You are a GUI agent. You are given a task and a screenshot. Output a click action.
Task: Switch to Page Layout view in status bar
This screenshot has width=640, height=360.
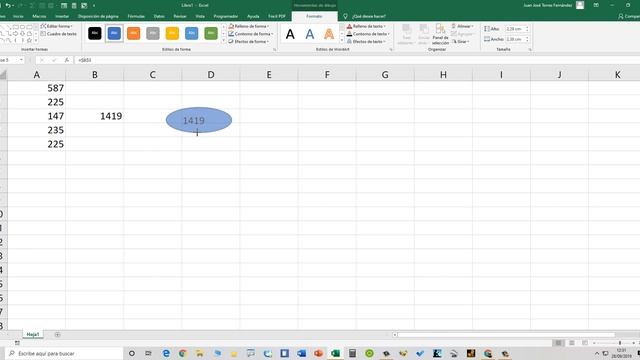[572, 343]
